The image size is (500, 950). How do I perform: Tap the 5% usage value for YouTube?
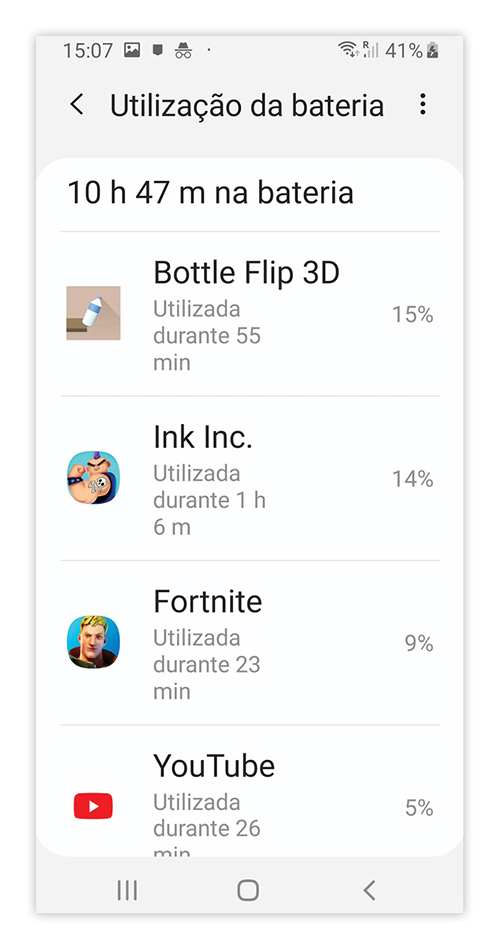[x=419, y=808]
